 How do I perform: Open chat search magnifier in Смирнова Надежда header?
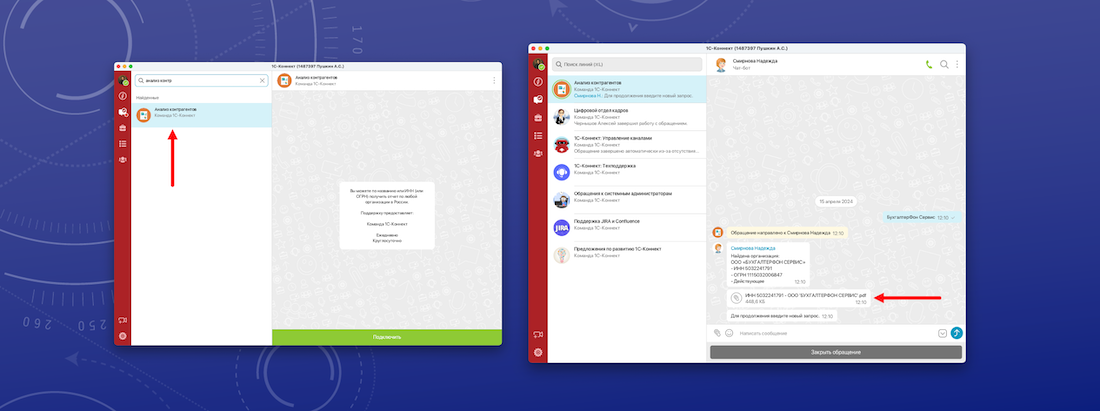tap(944, 65)
